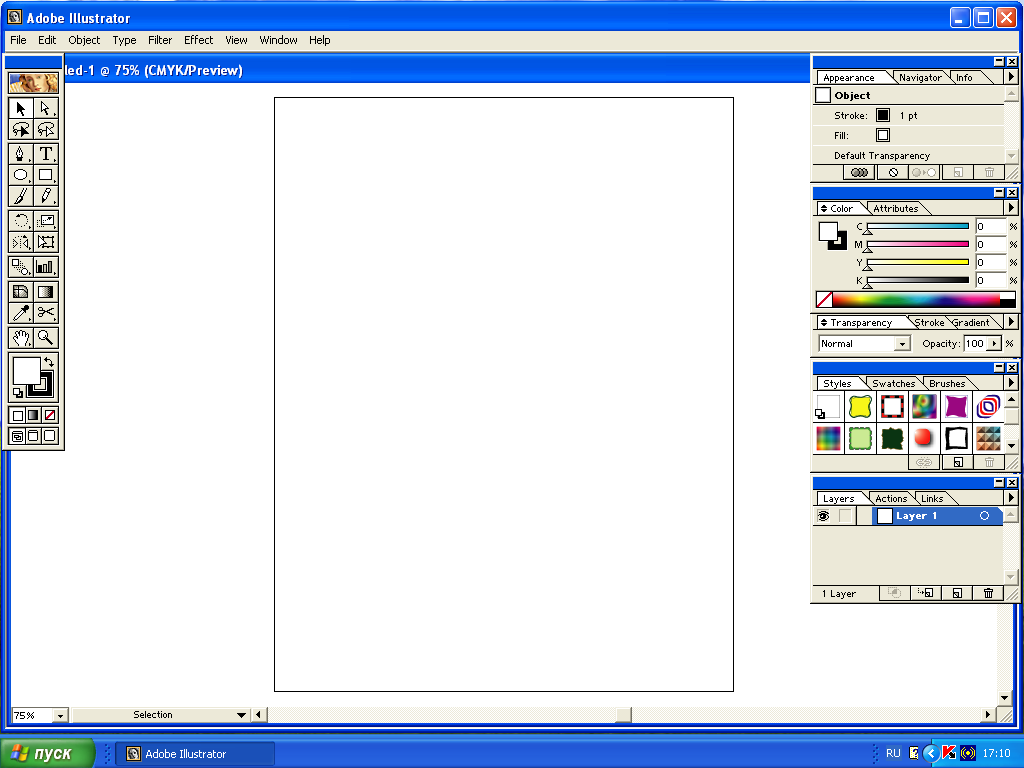
Task: Click the Cyan slider track
Action: click(918, 227)
